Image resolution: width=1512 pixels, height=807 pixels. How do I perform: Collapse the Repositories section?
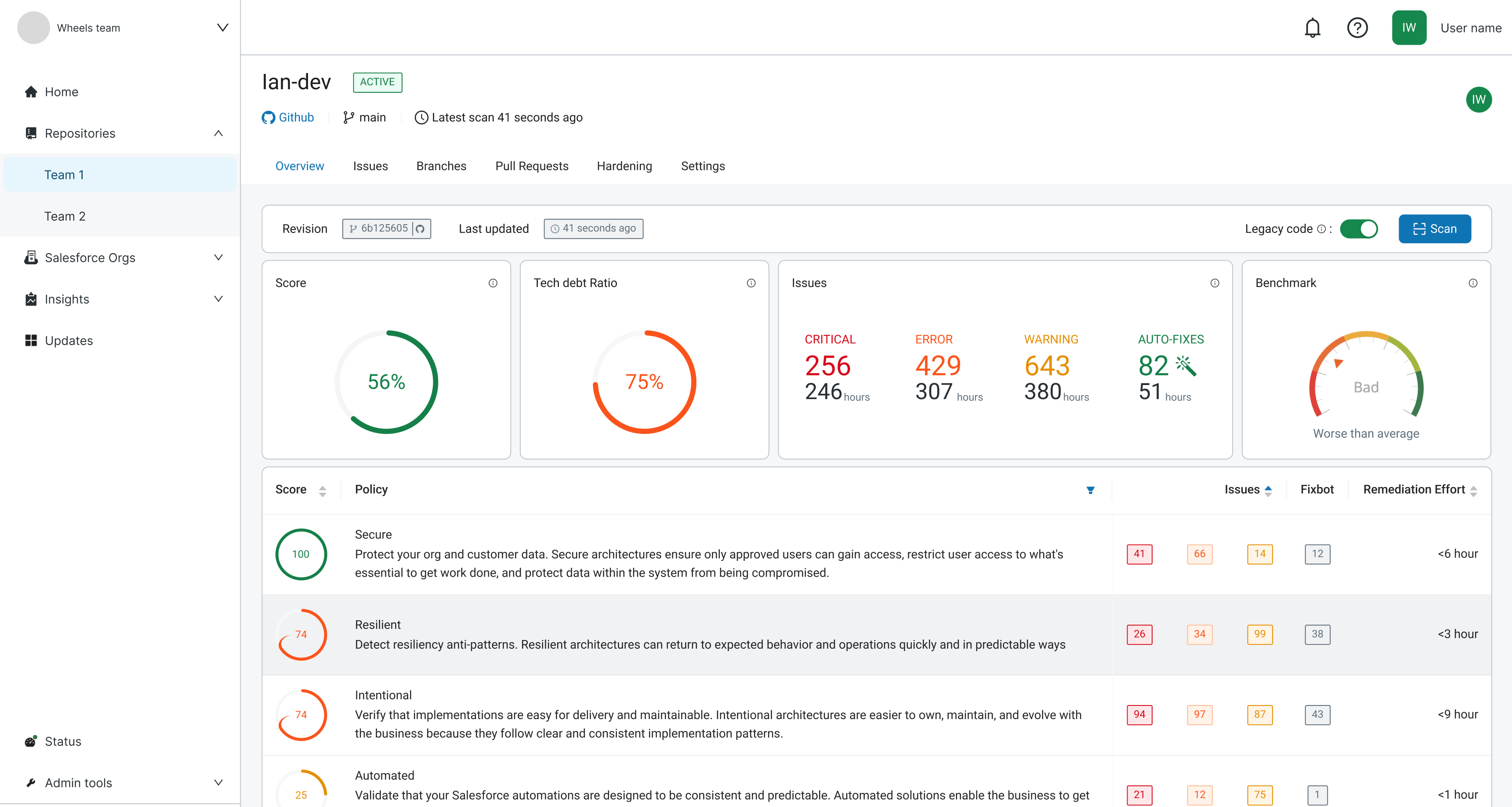(218, 133)
